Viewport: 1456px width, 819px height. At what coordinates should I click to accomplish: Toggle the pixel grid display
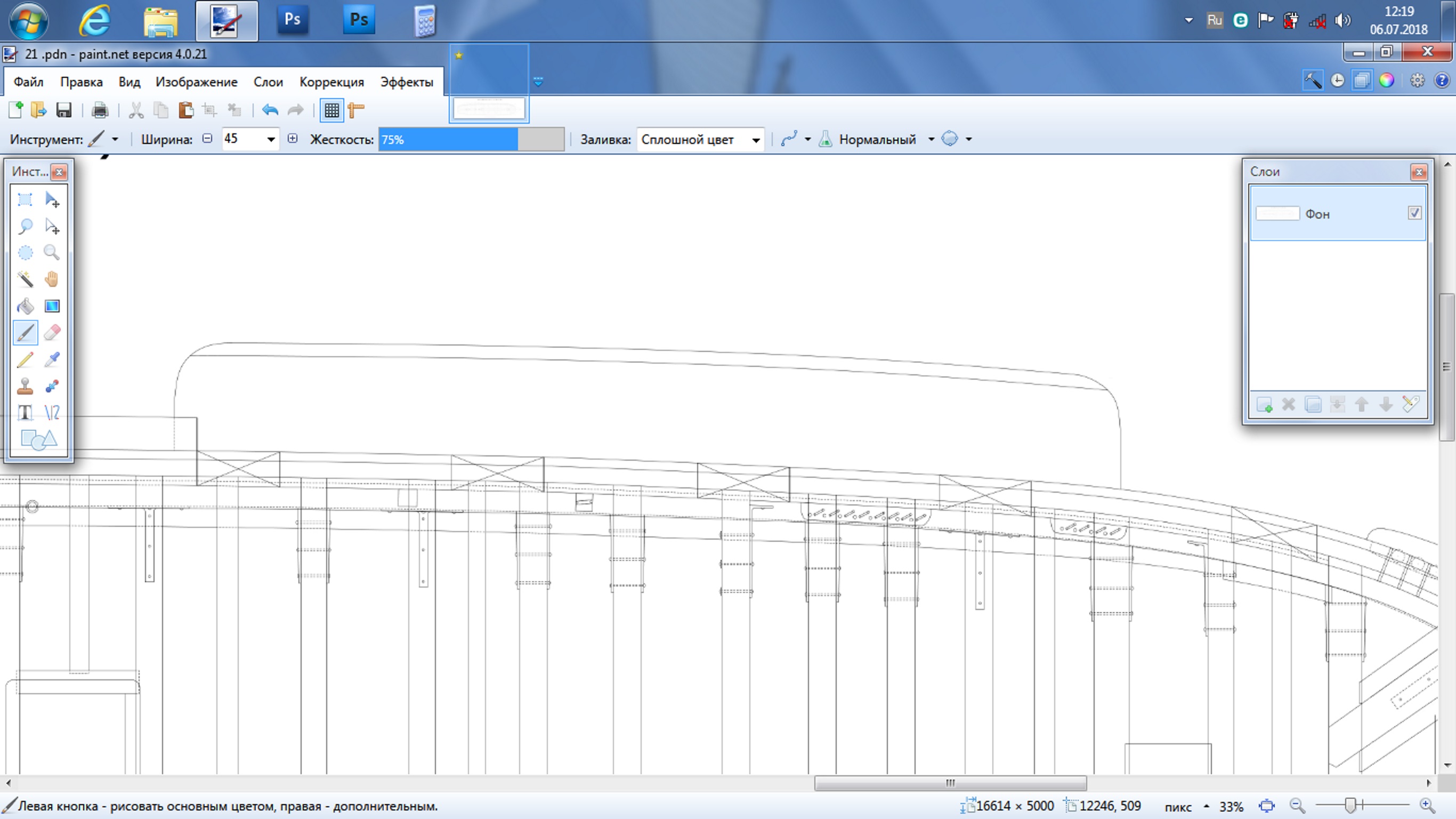[332, 110]
